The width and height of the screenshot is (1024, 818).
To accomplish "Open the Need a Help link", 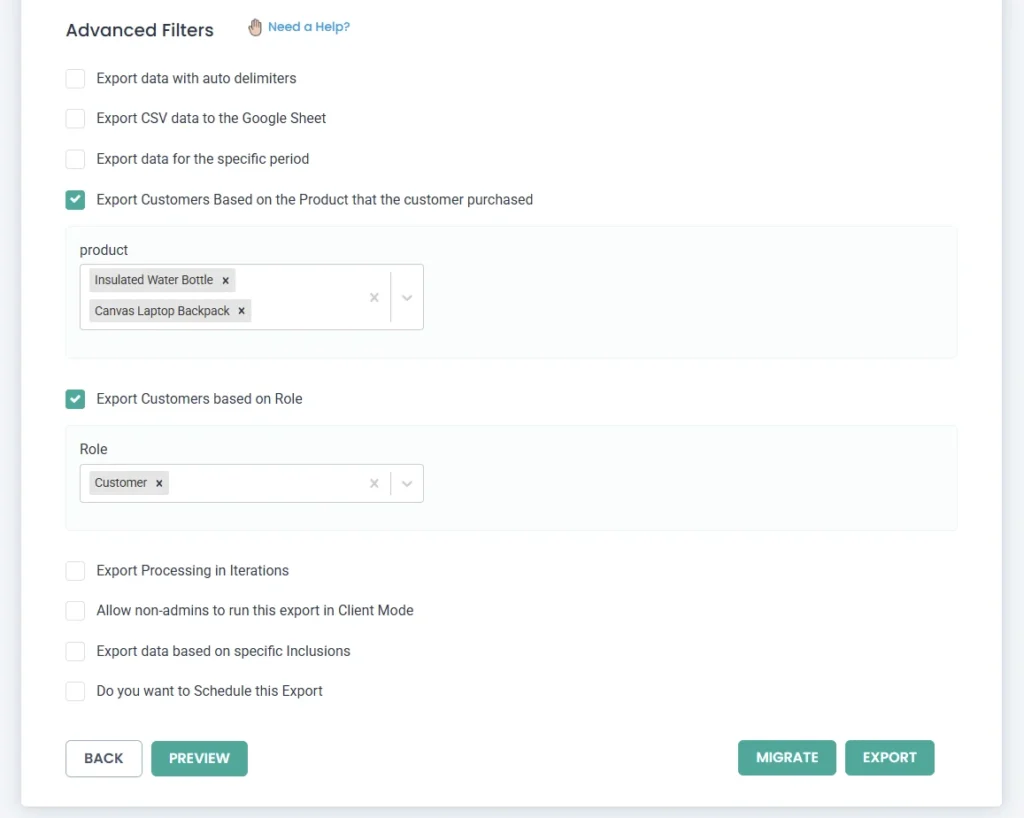I will (x=309, y=27).
